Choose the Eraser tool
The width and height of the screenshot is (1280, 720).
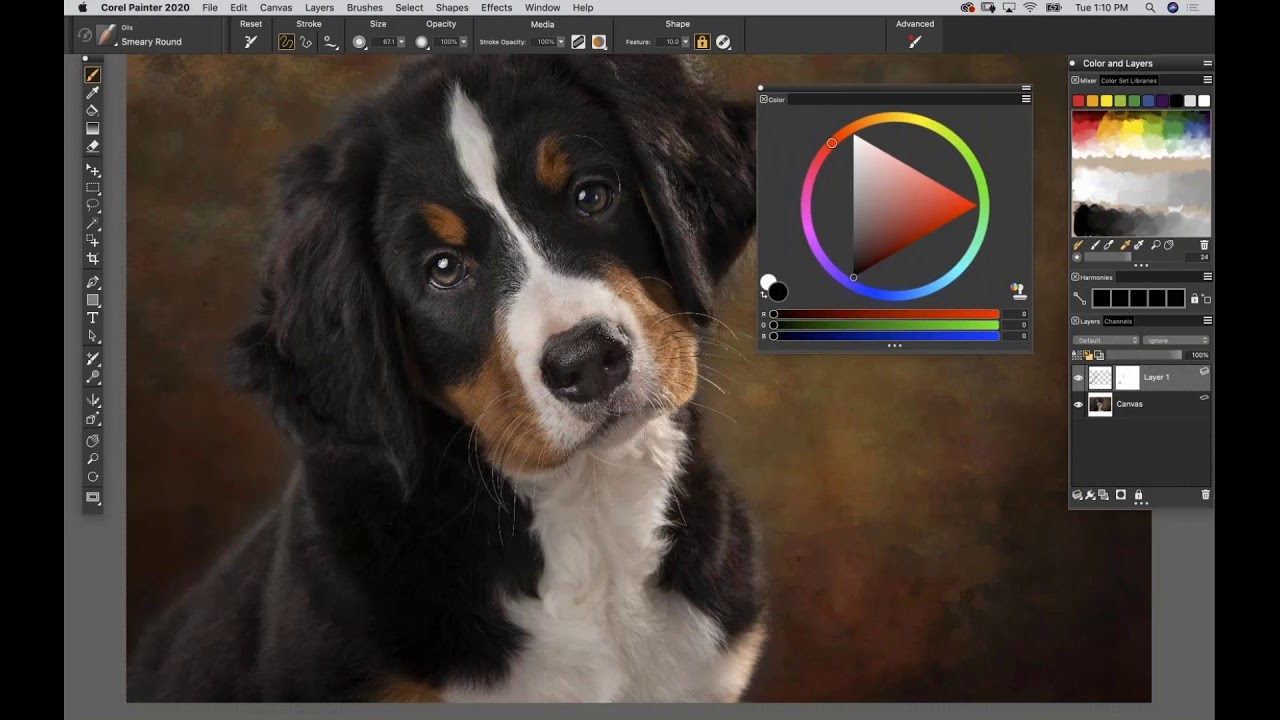tap(93, 146)
